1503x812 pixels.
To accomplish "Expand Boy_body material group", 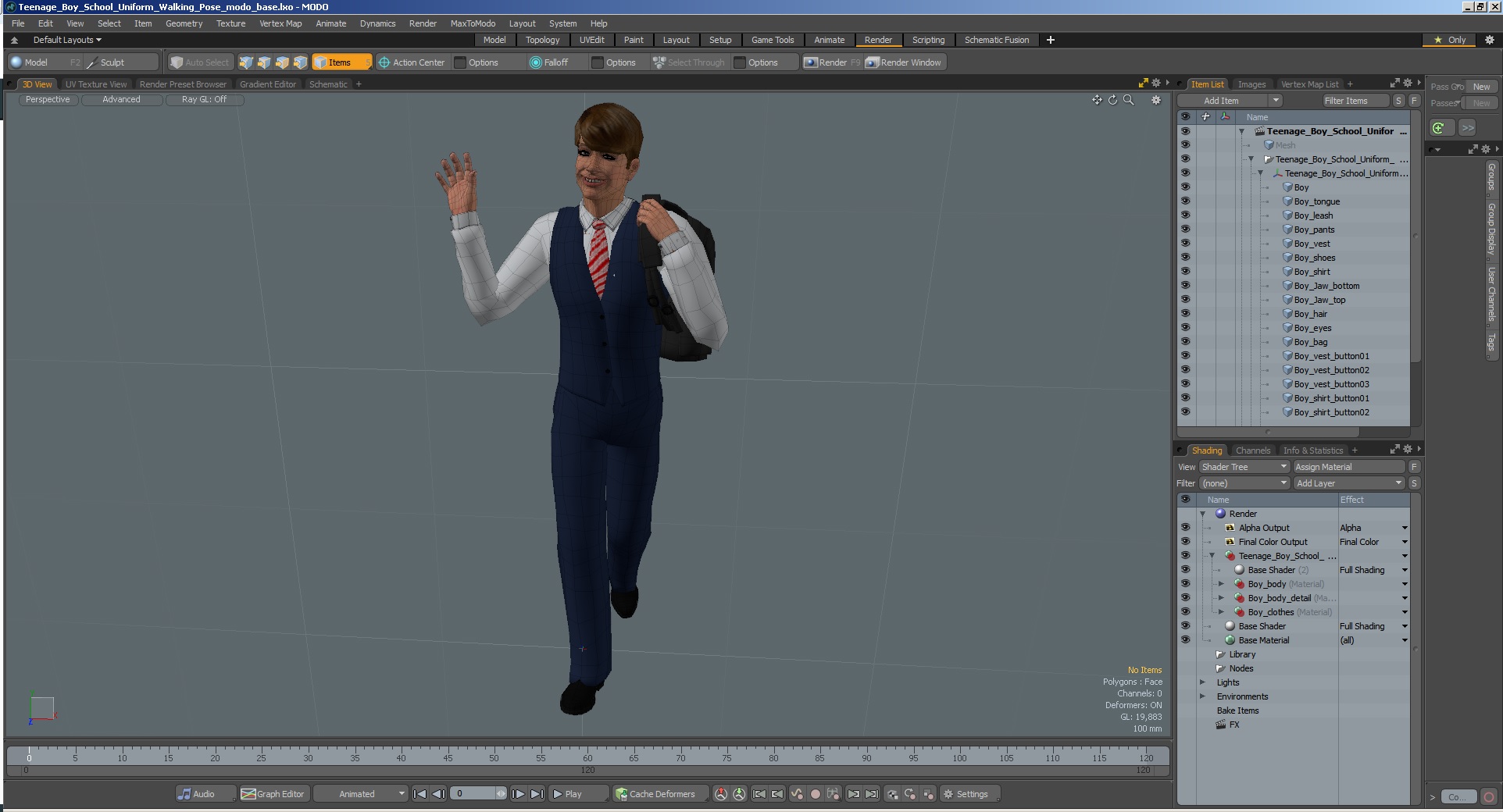I will tap(1221, 584).
